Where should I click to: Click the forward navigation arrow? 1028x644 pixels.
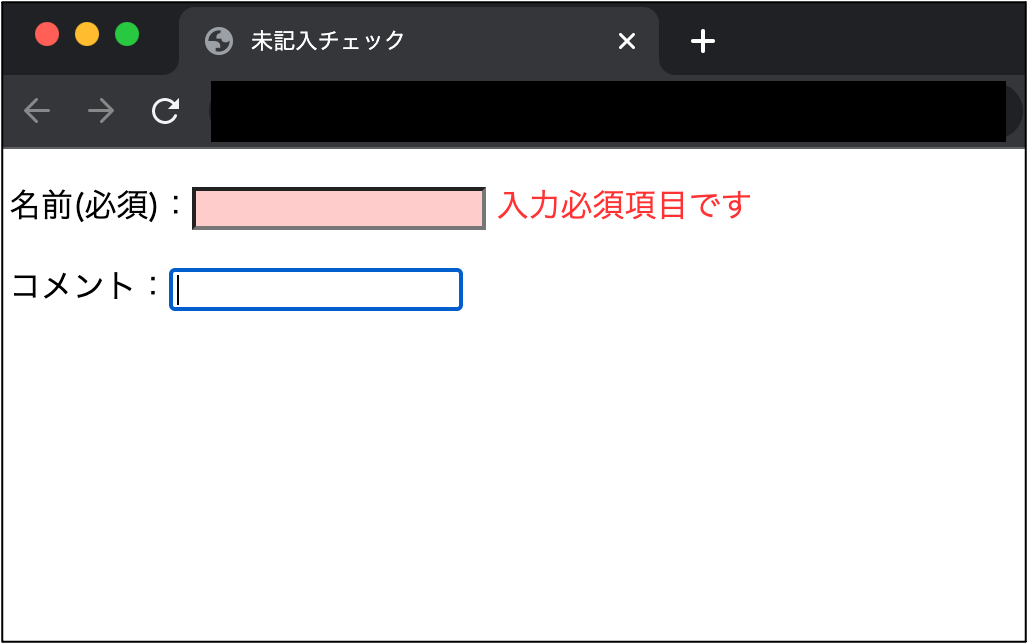pos(101,111)
